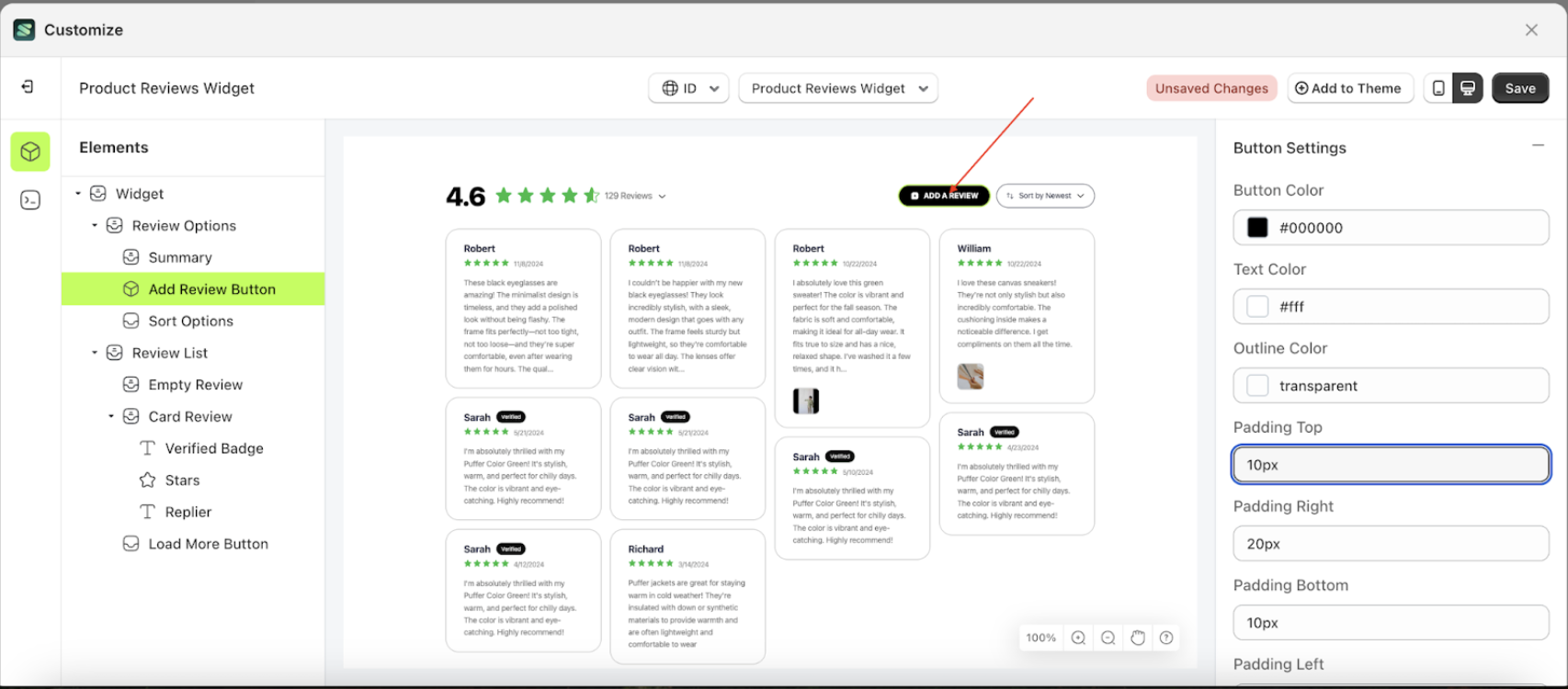Open the Product Reviews Widget dropdown
Screen dimensions: 1568x689
point(838,88)
